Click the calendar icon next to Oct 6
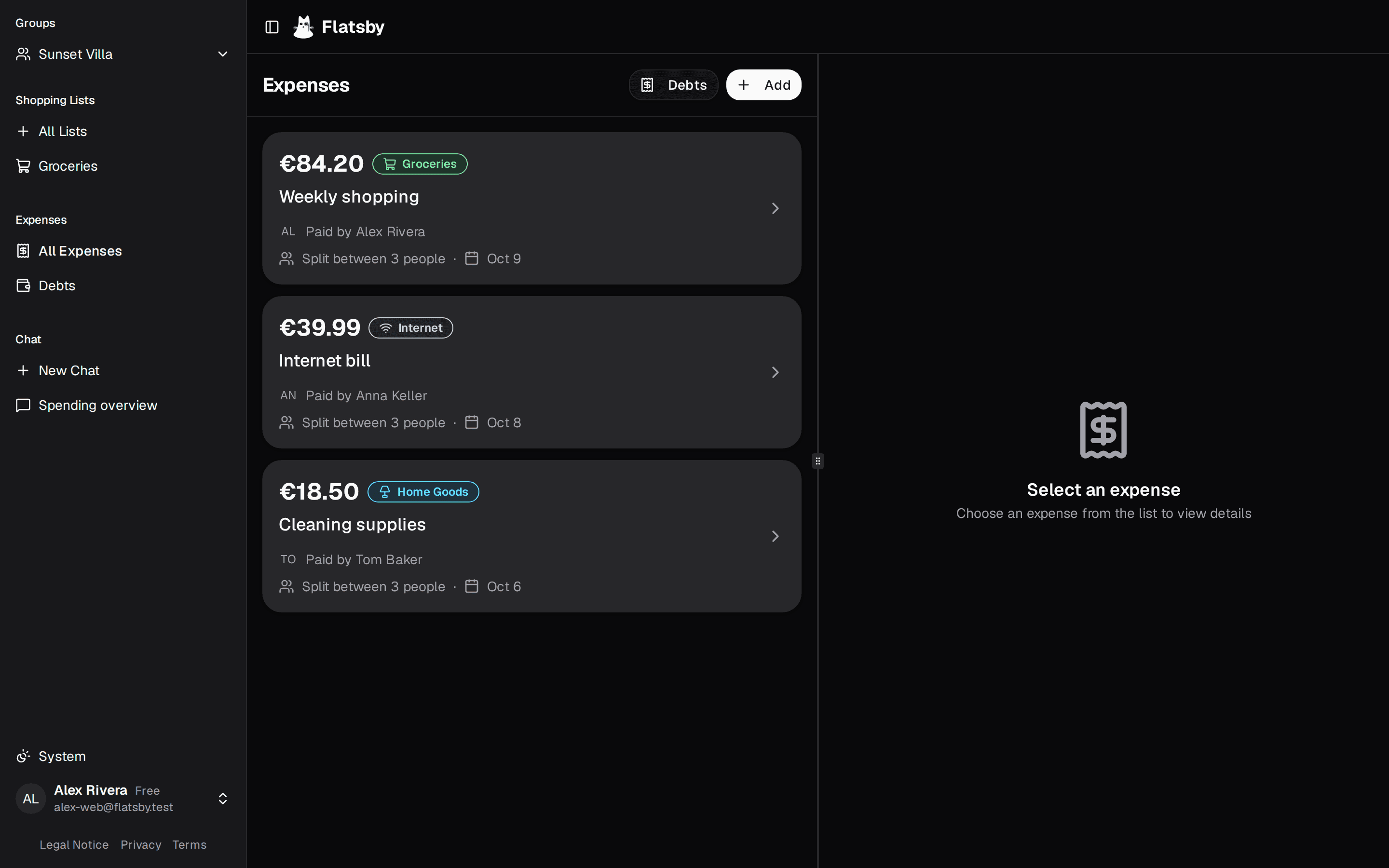The width and height of the screenshot is (1389, 868). (x=472, y=586)
